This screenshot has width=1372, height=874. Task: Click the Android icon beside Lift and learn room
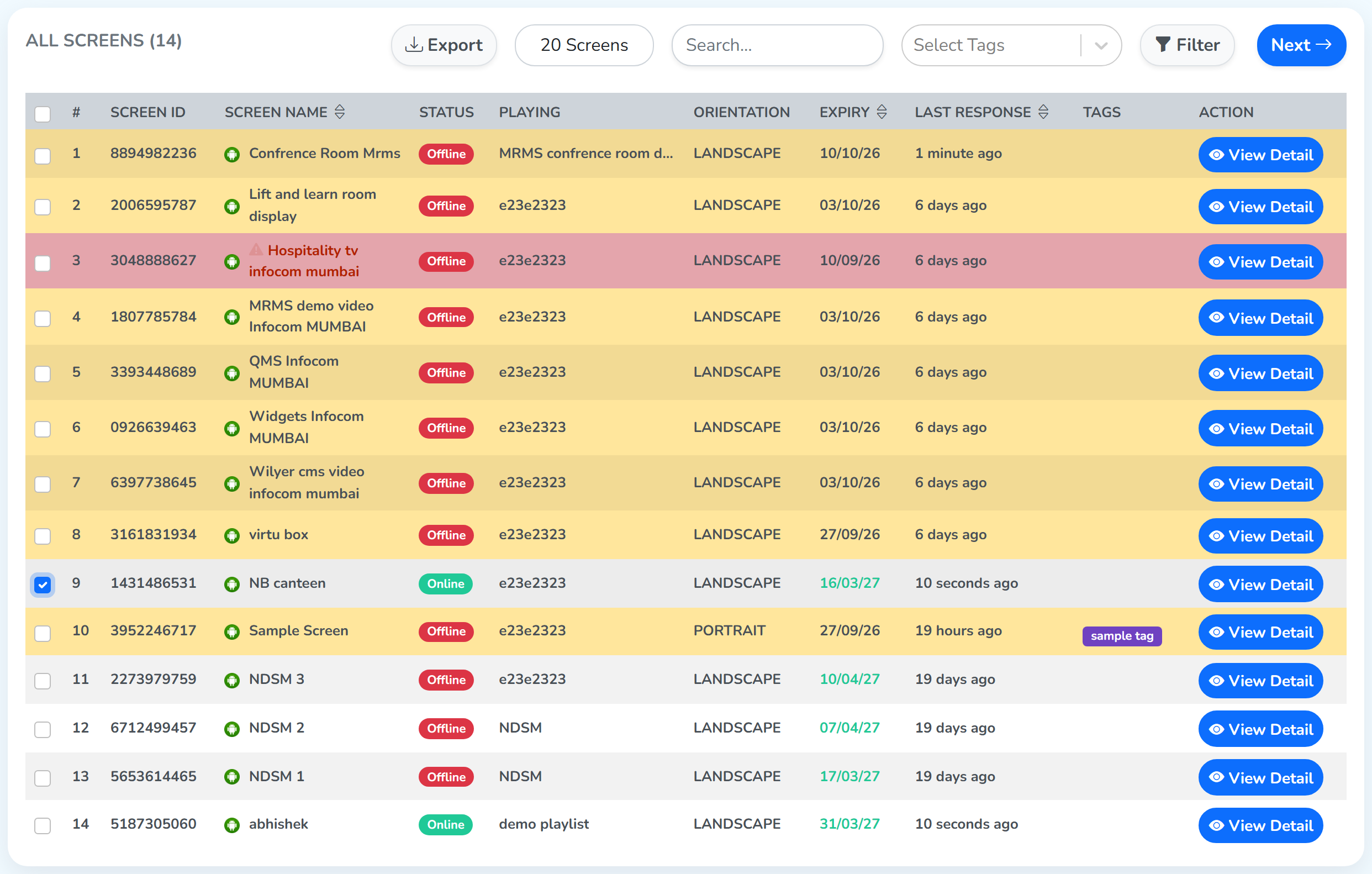click(x=232, y=206)
